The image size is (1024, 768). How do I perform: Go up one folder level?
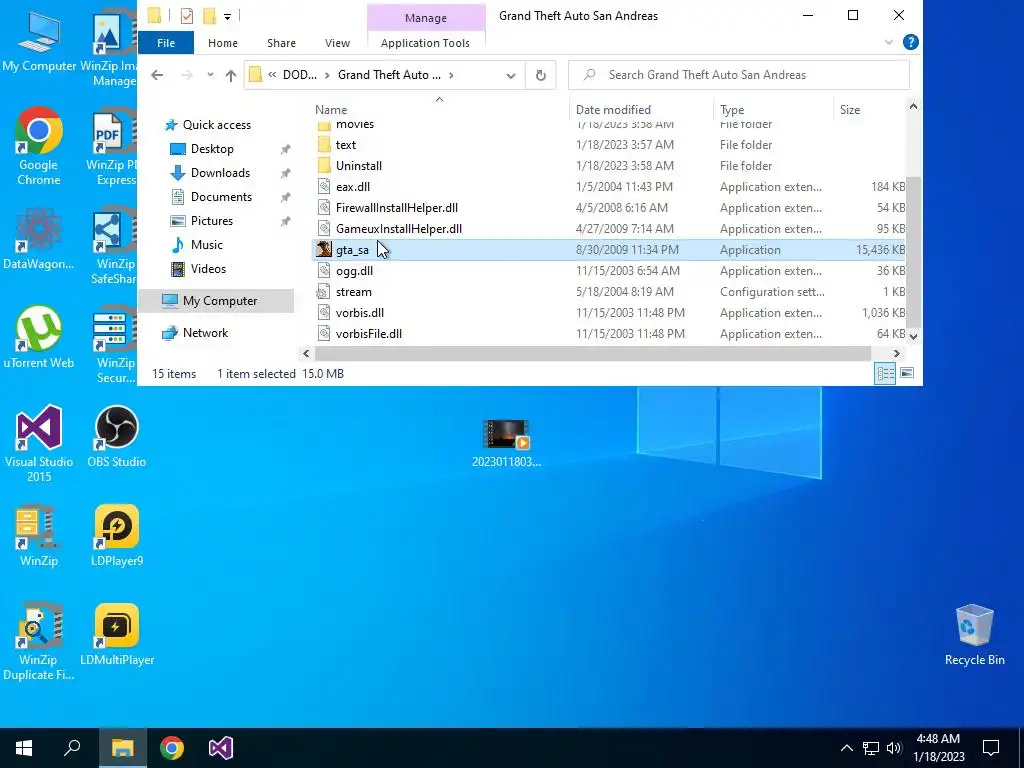(x=231, y=75)
